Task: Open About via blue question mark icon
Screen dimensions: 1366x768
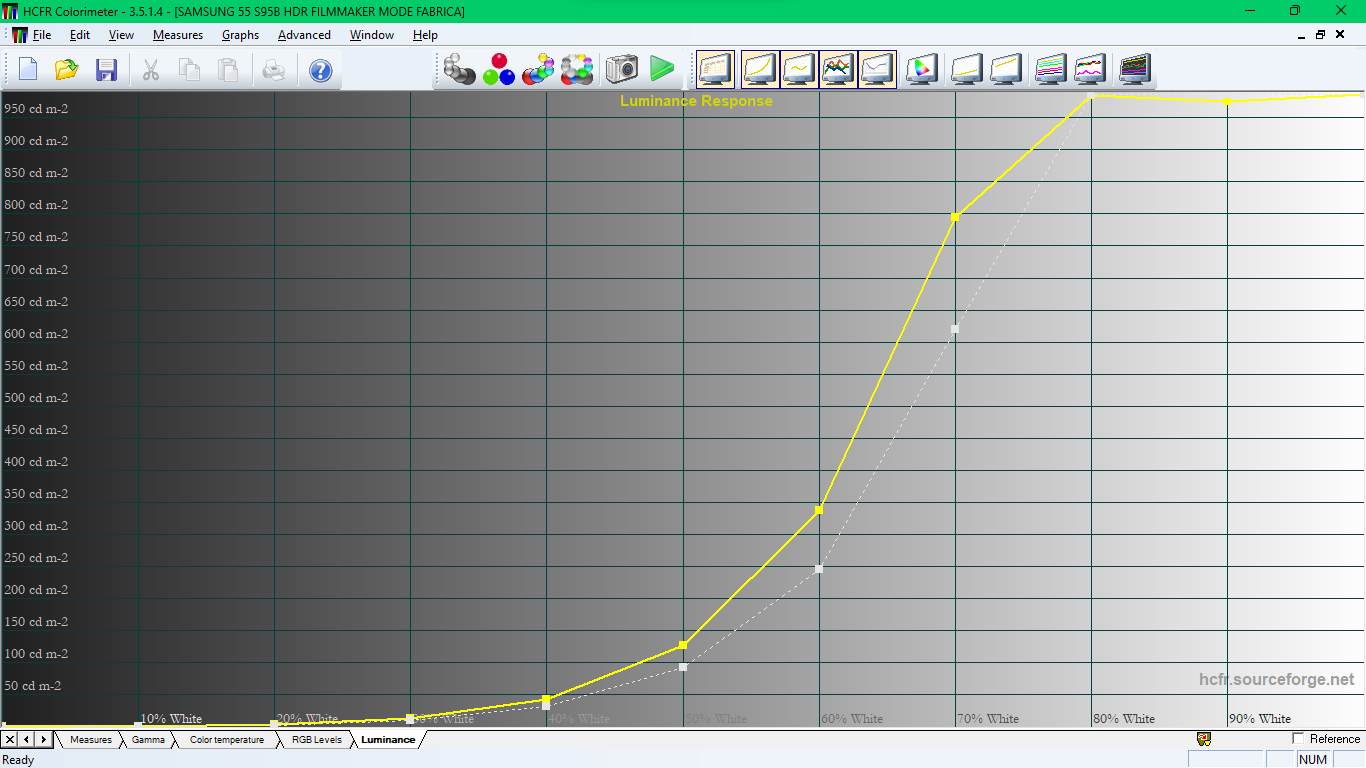Action: point(320,70)
